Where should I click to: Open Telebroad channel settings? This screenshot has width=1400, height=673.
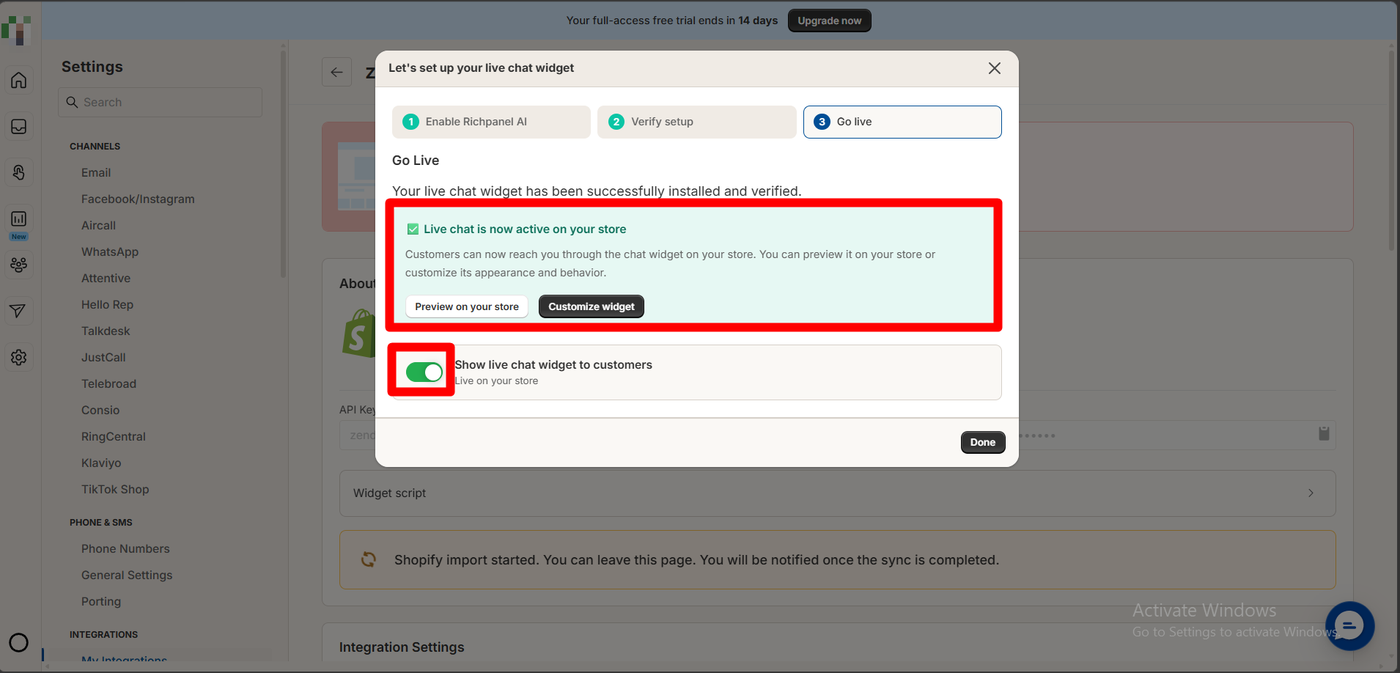[109, 384]
